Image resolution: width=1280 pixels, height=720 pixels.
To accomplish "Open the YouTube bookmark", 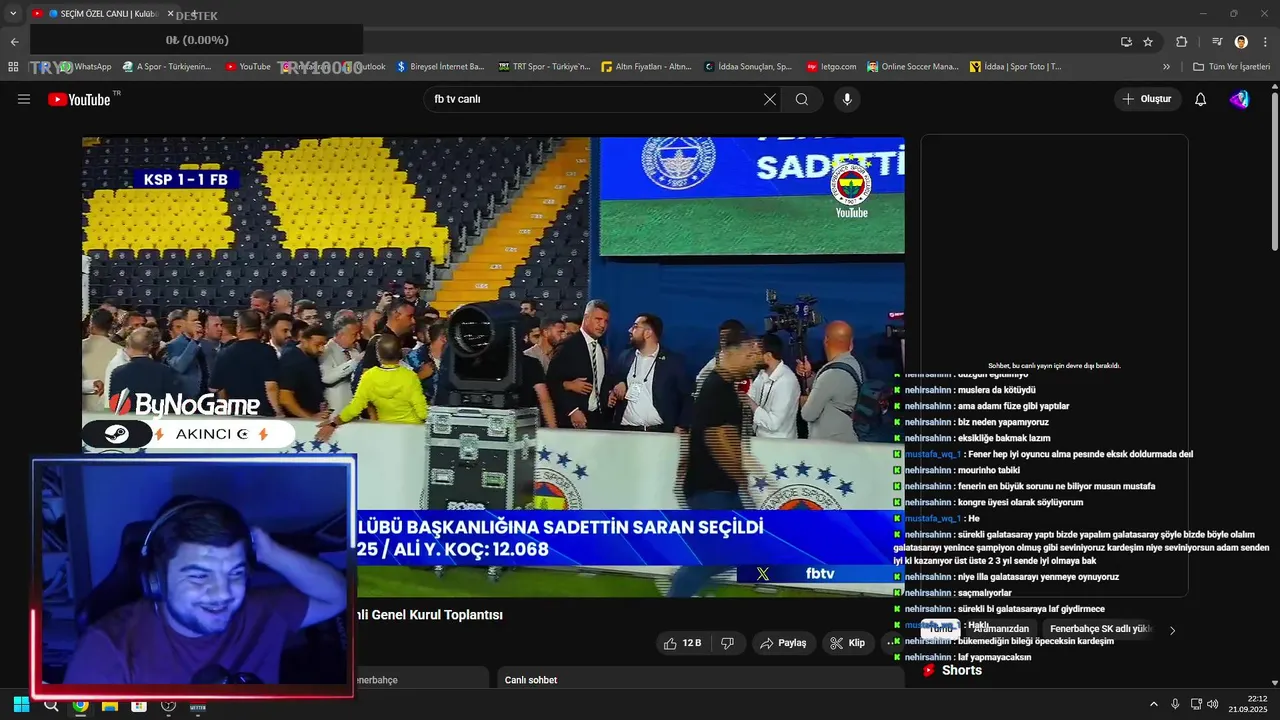I will [x=247, y=67].
